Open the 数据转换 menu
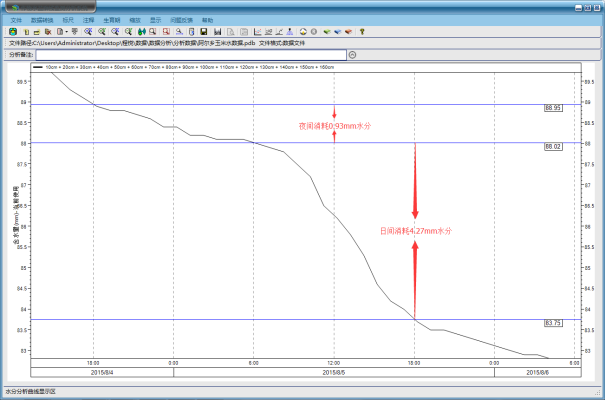The image size is (605, 400). tap(42, 20)
